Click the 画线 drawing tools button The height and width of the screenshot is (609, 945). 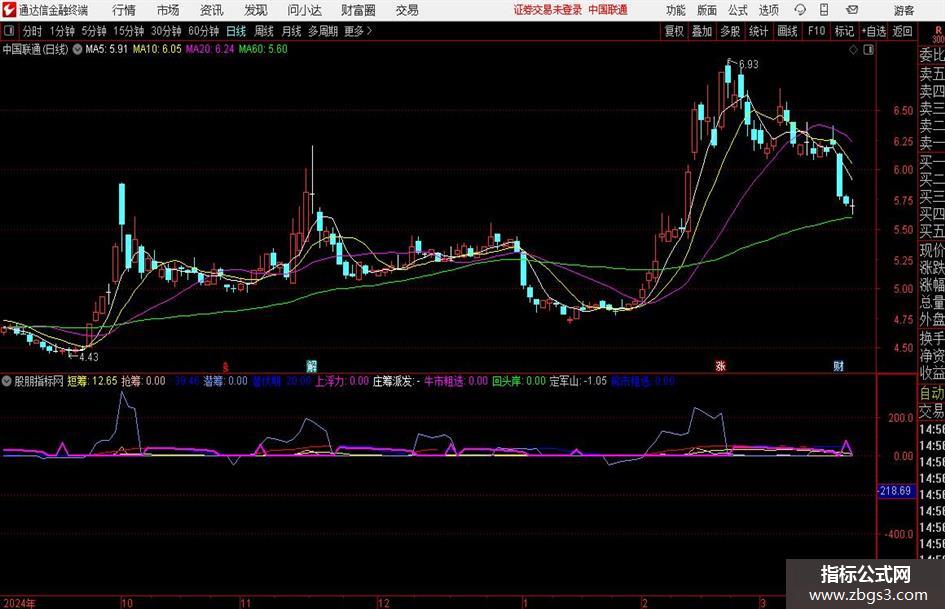point(787,31)
